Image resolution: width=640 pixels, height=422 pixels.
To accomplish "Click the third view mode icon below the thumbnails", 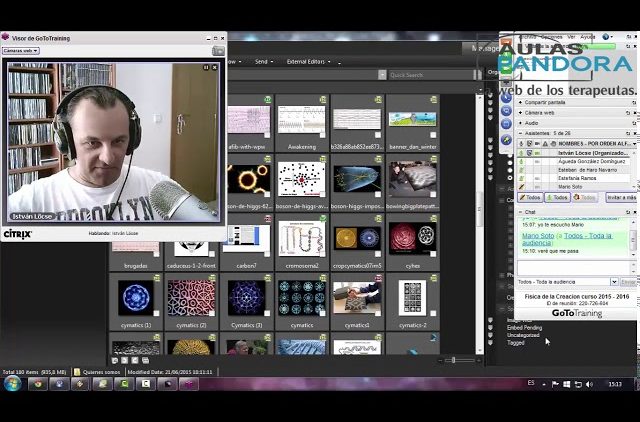I will pyautogui.click(x=135, y=360).
